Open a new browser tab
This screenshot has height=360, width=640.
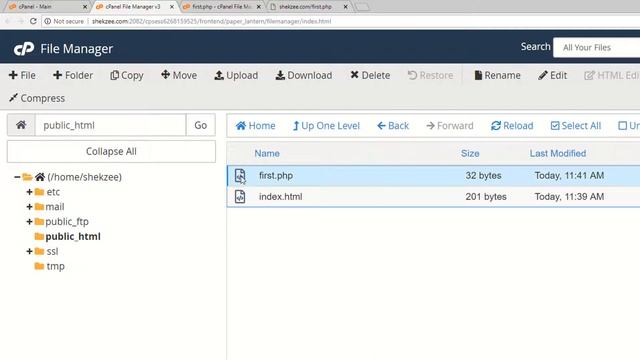(362, 7)
